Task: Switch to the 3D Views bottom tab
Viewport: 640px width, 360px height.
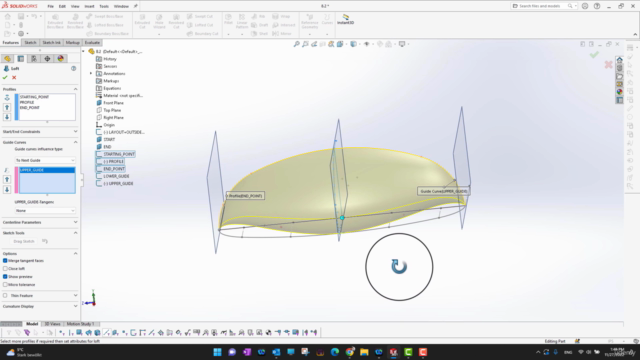Action: point(52,324)
